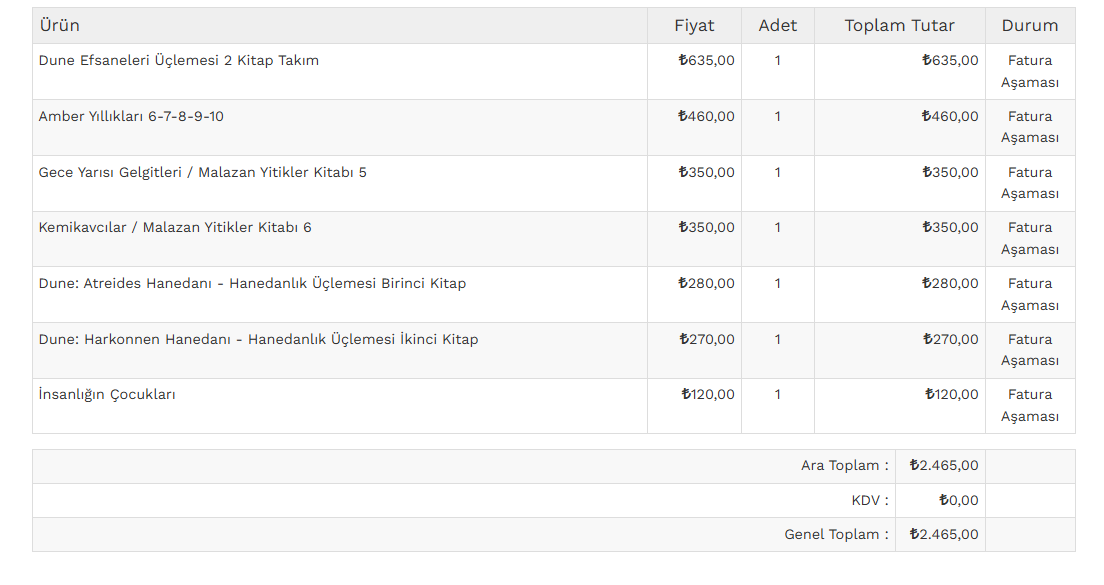
Task: Click Fatura Aşaması status of İnsanlığın Çocukları
Action: 1029,405
